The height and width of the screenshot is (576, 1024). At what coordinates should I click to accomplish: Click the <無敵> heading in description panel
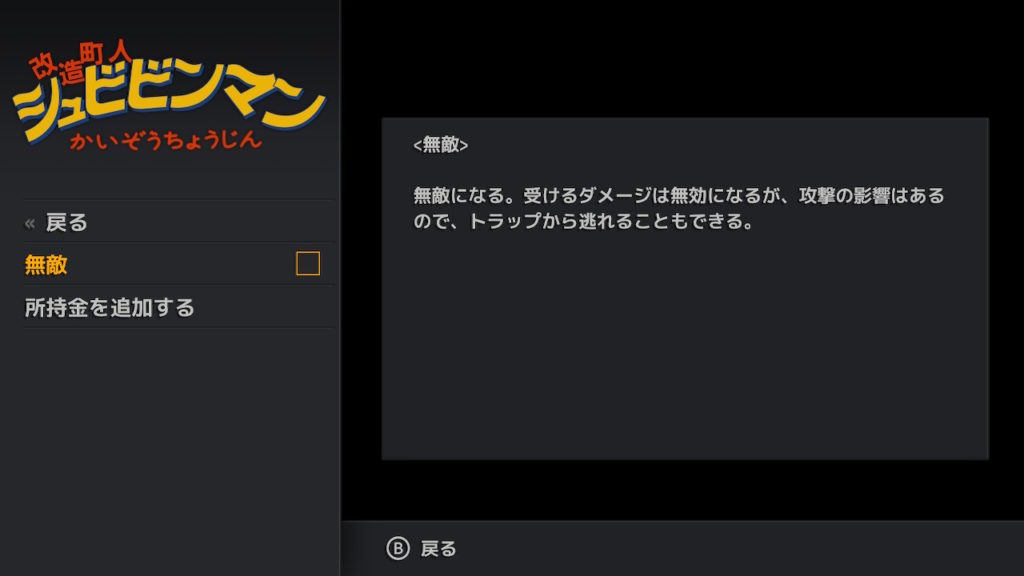(441, 144)
